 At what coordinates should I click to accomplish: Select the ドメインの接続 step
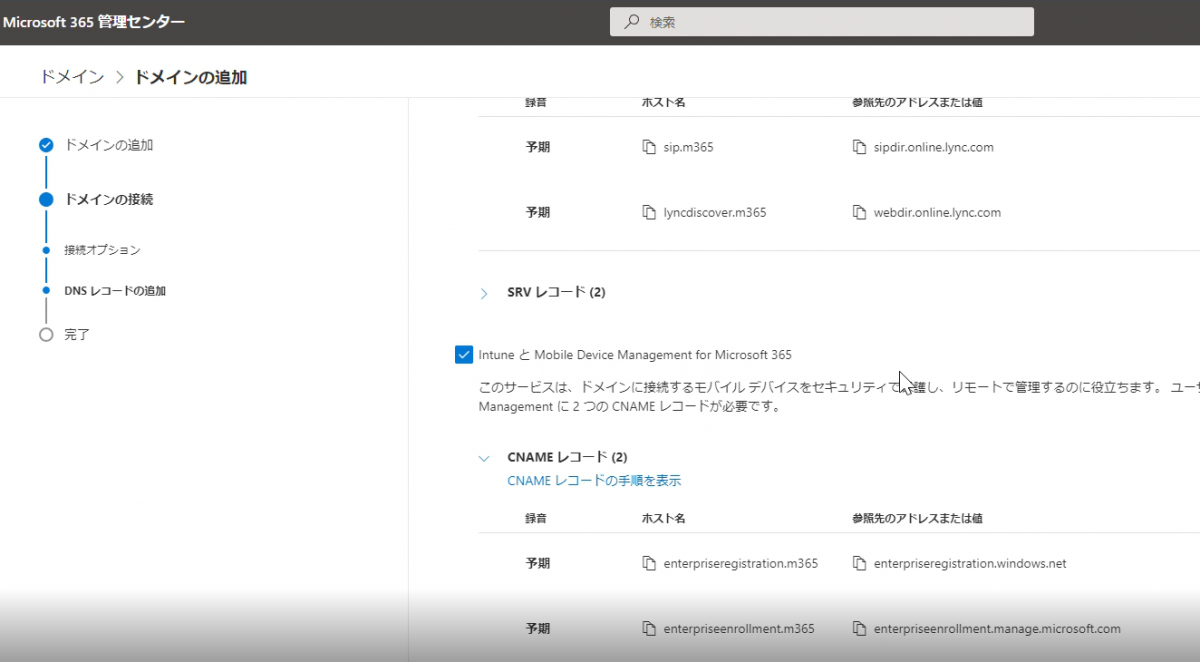[108, 199]
